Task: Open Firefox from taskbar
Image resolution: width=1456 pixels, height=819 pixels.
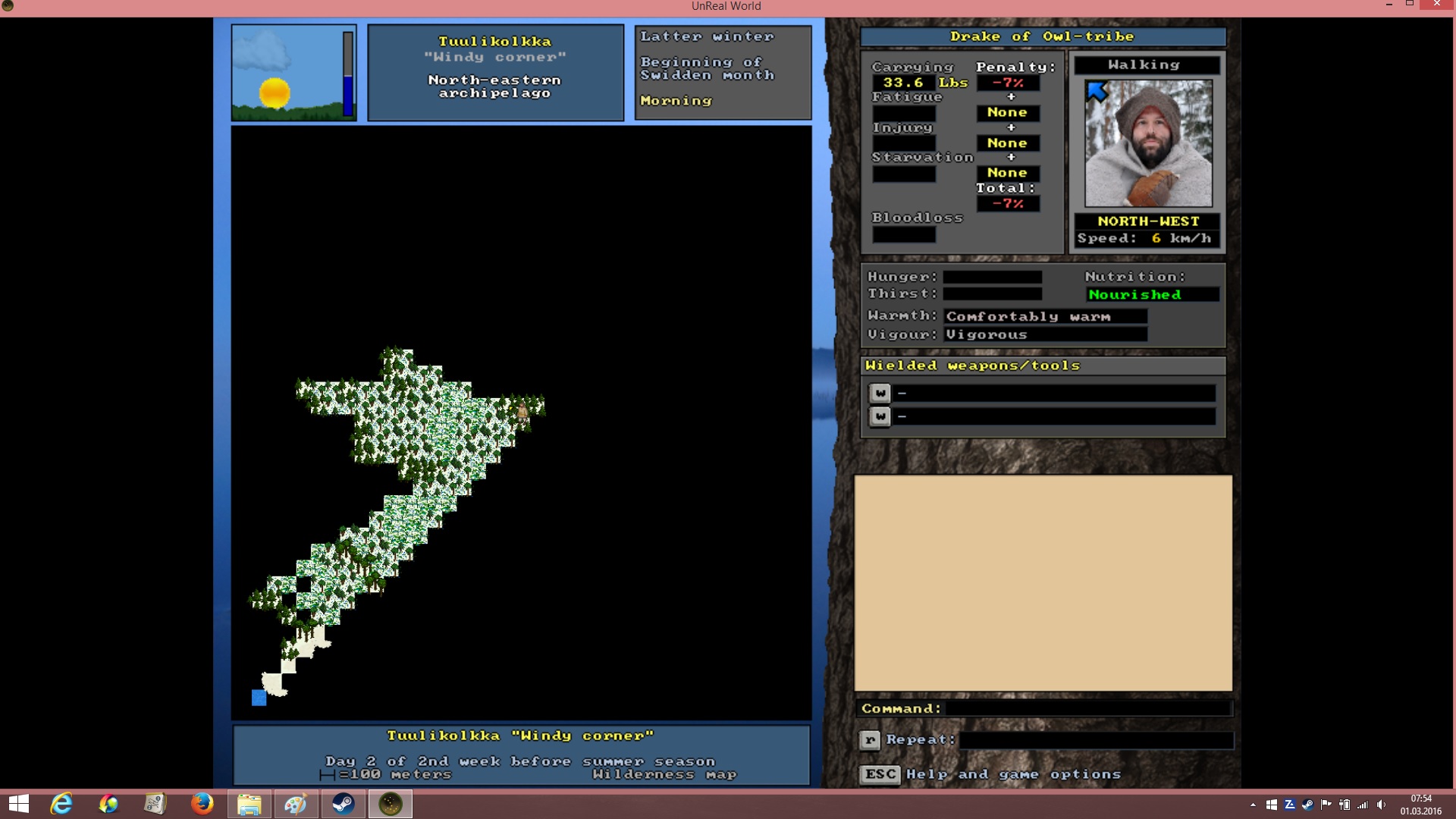Action: [202, 804]
